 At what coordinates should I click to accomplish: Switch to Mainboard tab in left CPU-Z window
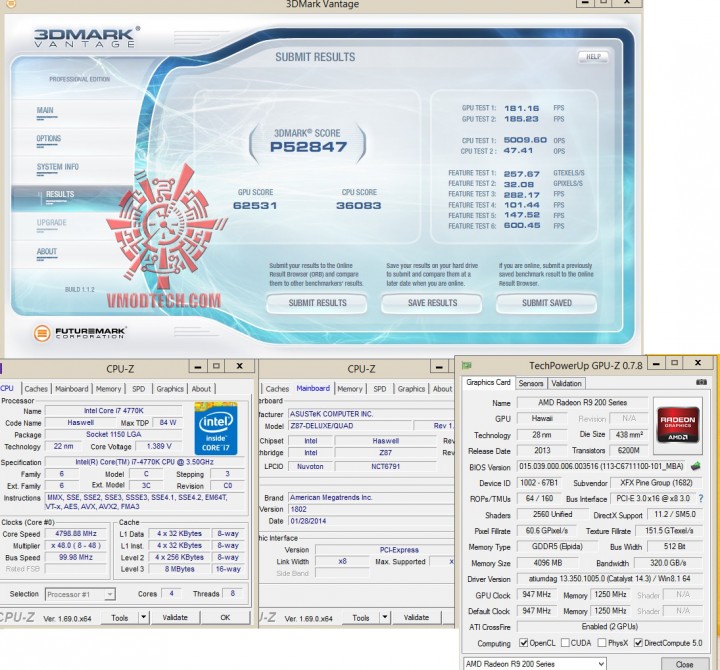pyautogui.click(x=72, y=389)
